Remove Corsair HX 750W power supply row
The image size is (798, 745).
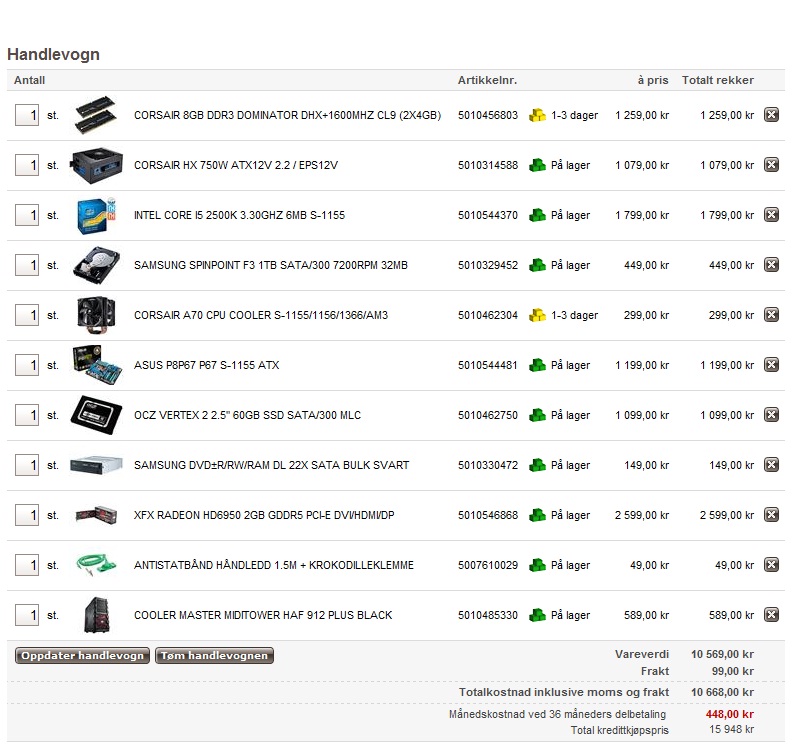pyautogui.click(x=772, y=164)
